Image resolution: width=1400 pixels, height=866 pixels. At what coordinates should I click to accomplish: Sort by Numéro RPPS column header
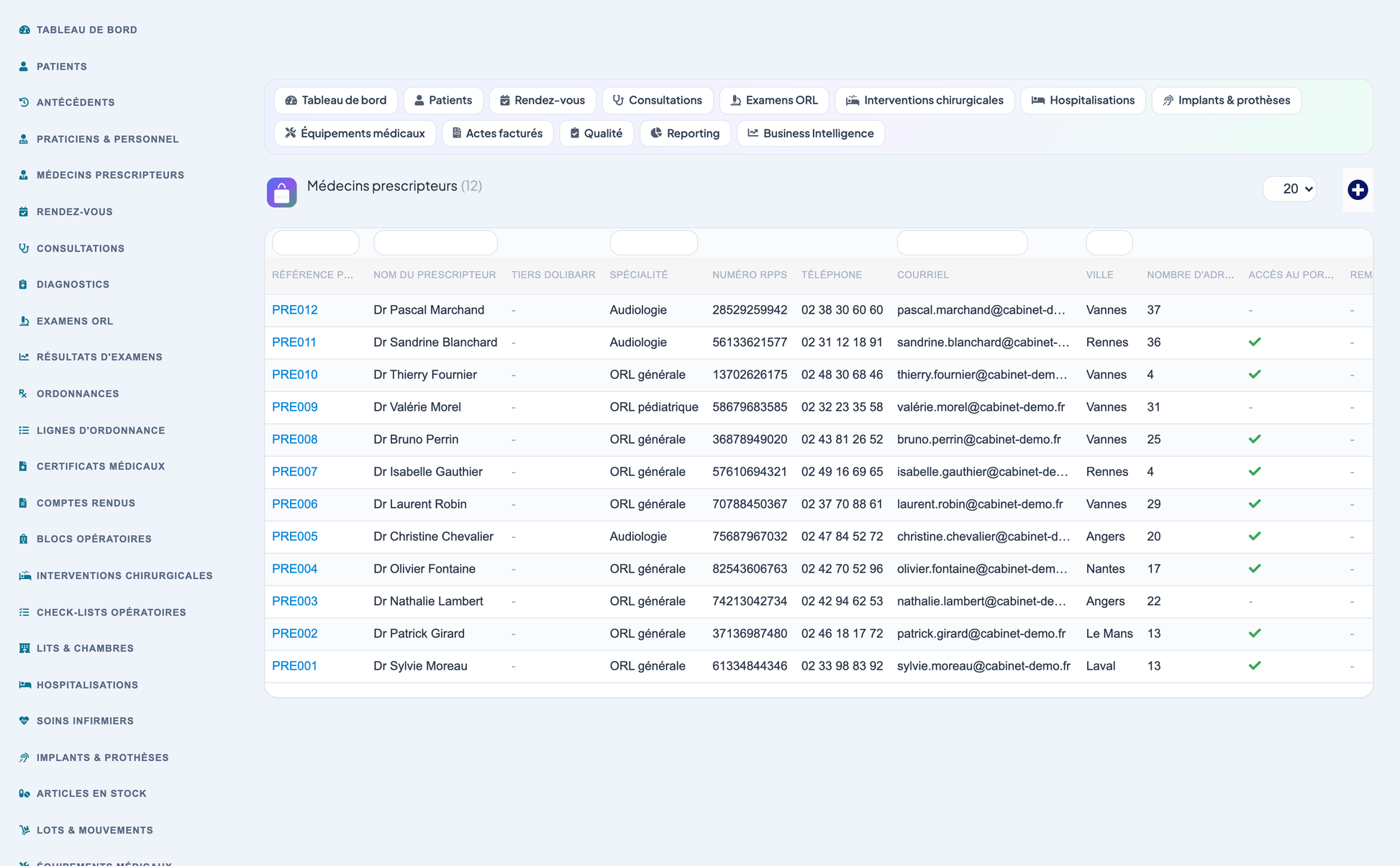click(750, 275)
